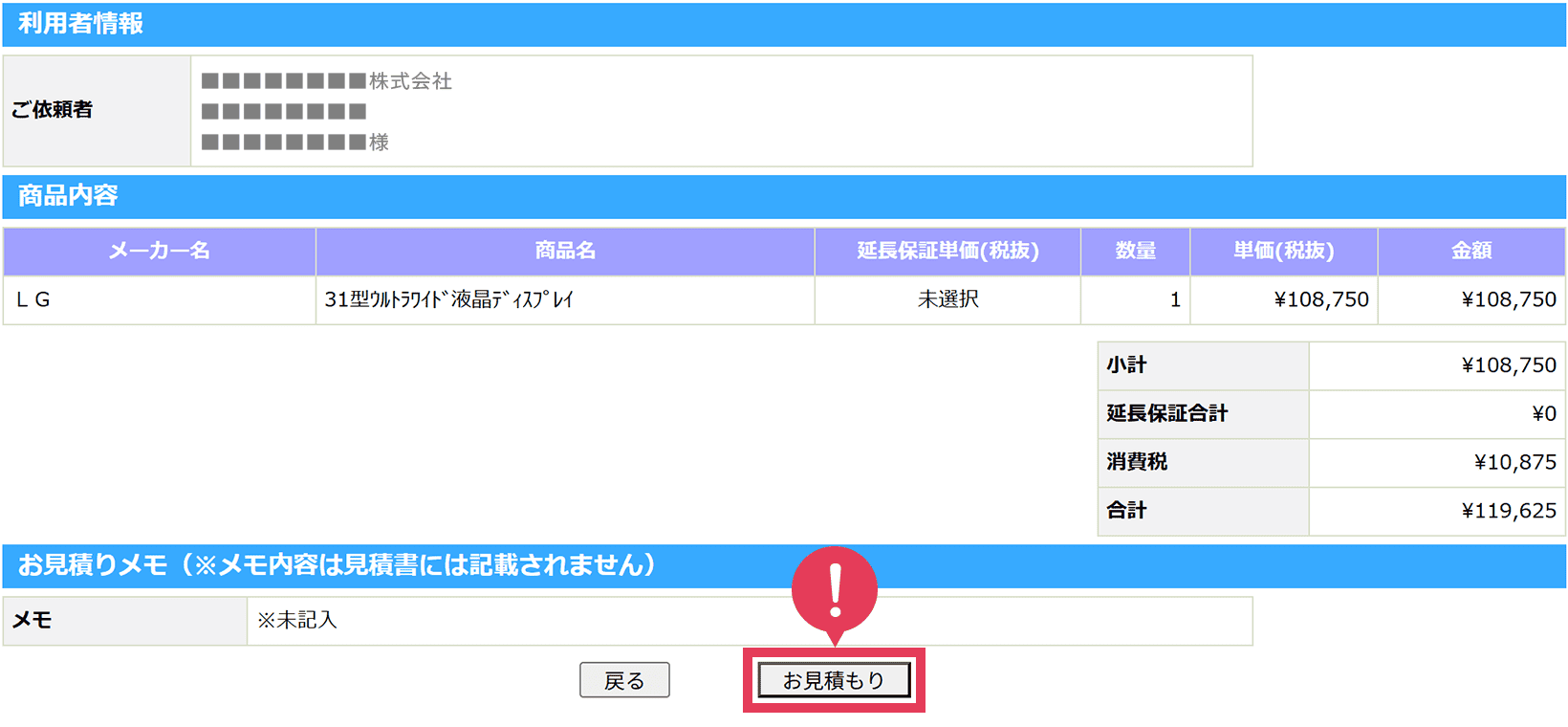Click the 未選択 extended warranty cell
Viewport: 1568px width, 727px height.
click(947, 299)
